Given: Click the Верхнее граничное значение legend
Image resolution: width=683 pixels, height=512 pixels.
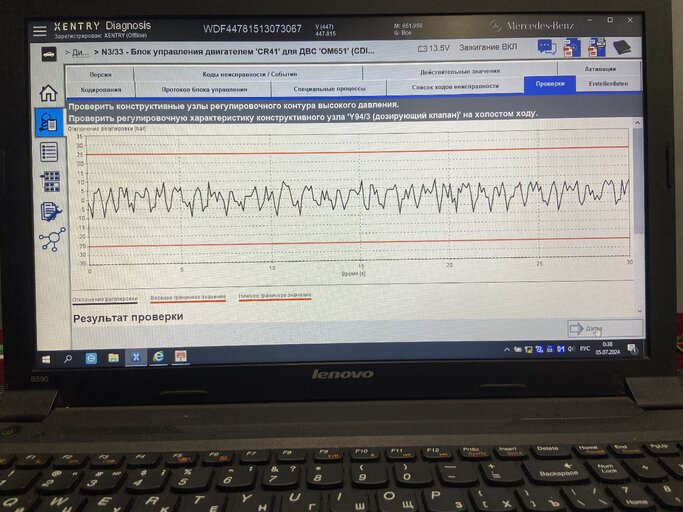Looking at the screenshot, I should 188,298.
